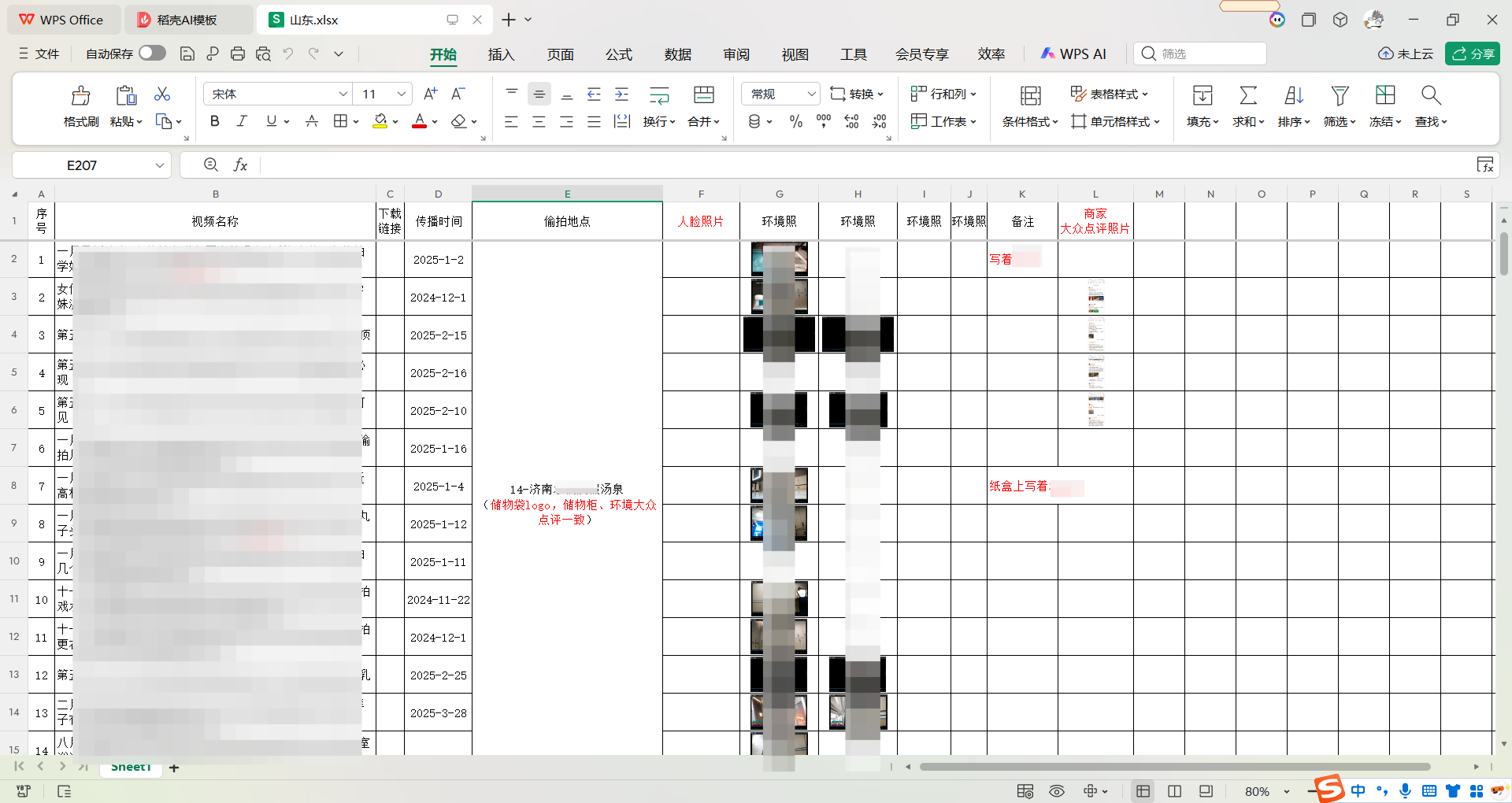Open the Page (页面) ribbon tab
This screenshot has width=1512, height=803.
[x=560, y=54]
